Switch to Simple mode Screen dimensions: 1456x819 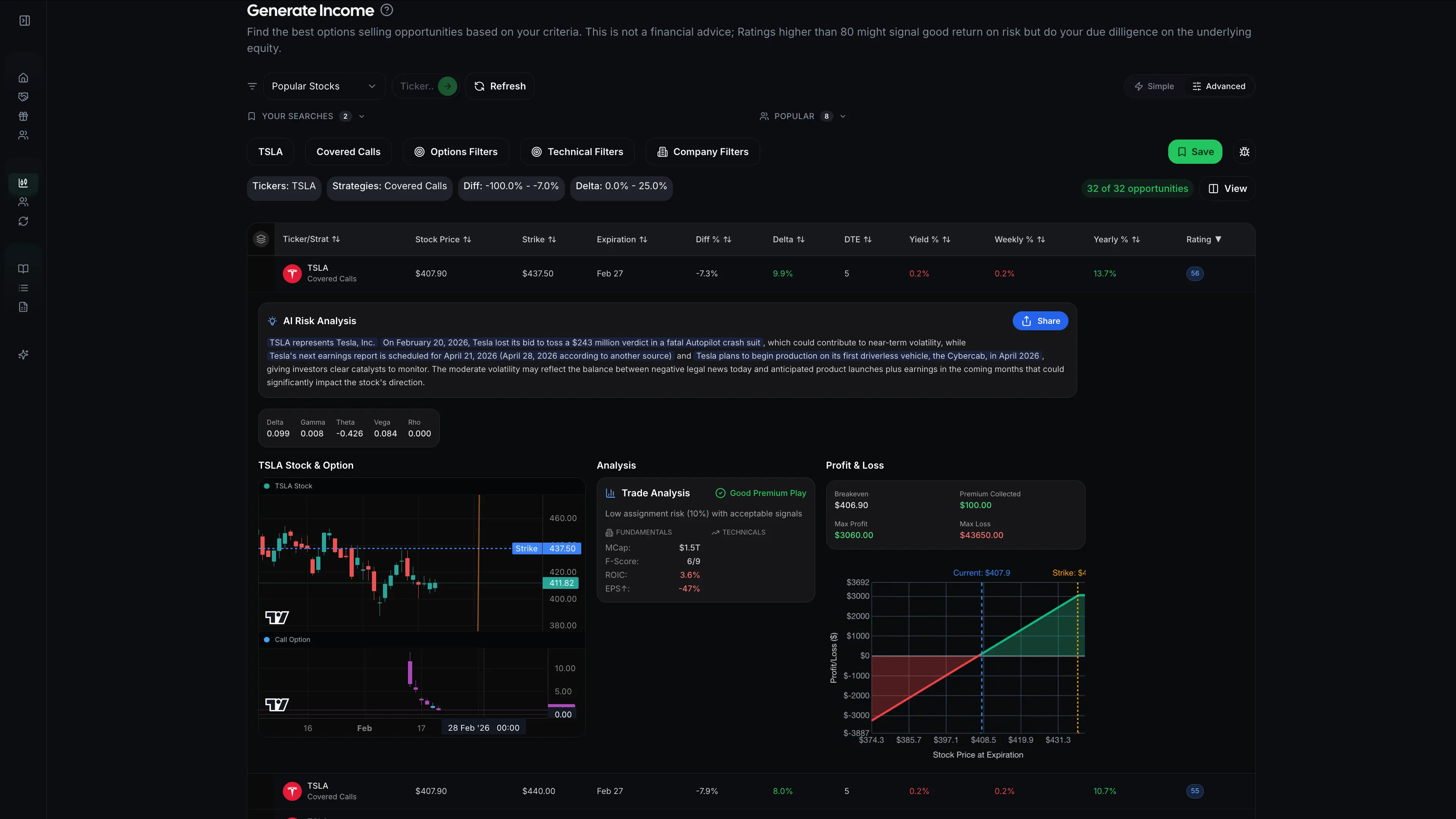coord(1154,86)
